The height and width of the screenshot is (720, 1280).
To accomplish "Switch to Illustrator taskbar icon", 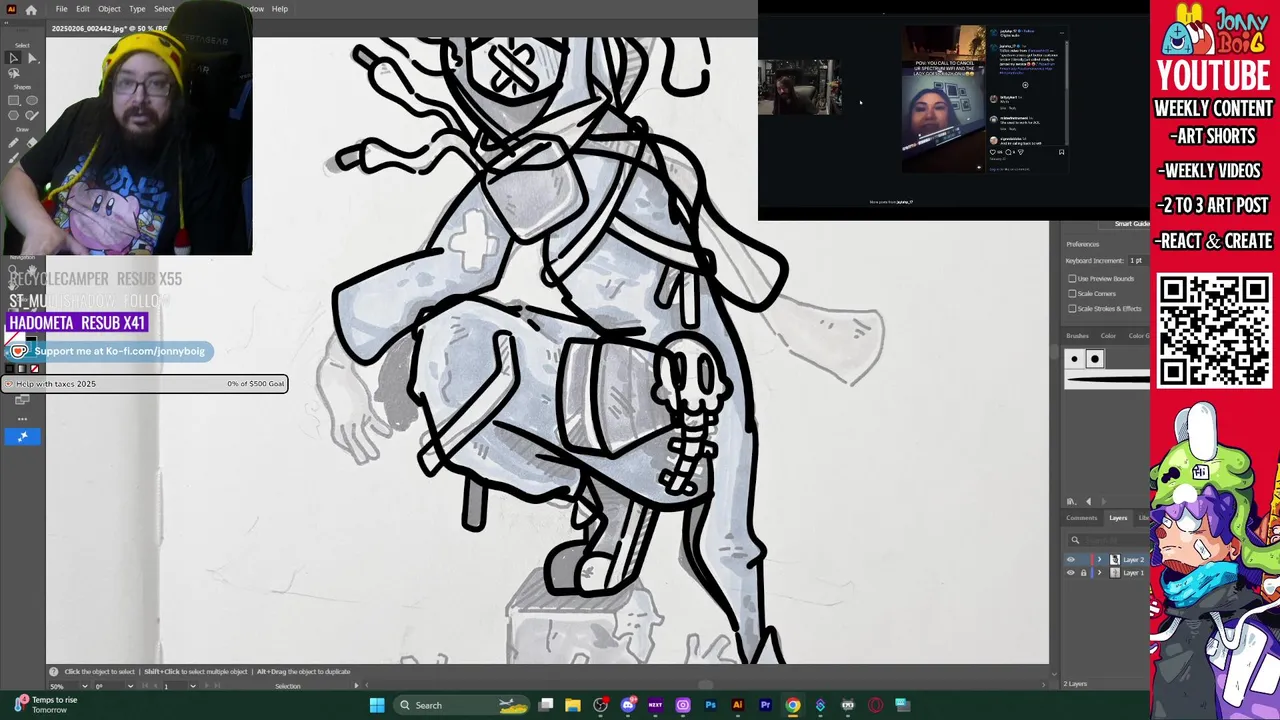I will [738, 705].
